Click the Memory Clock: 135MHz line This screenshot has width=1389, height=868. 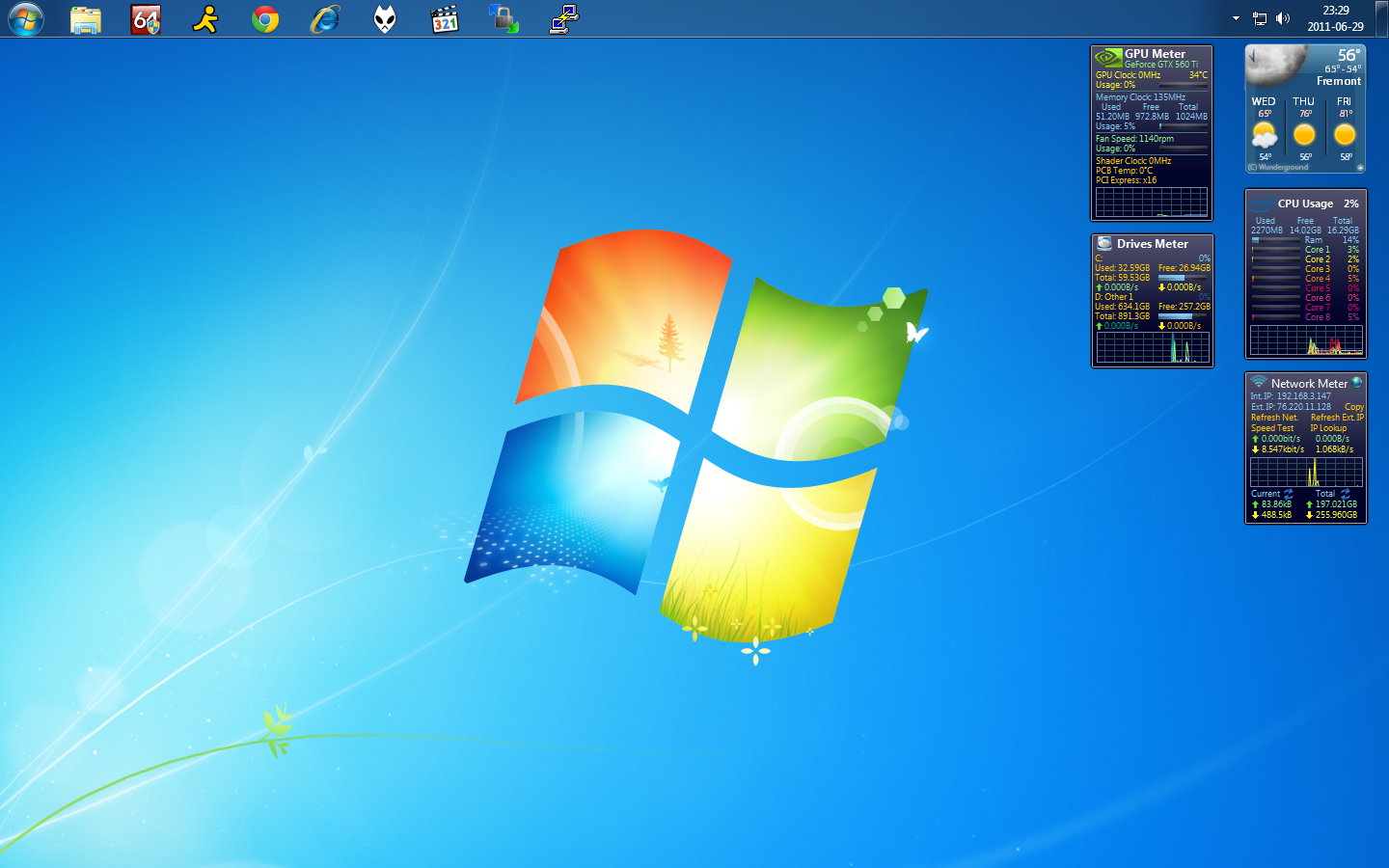[x=1140, y=97]
